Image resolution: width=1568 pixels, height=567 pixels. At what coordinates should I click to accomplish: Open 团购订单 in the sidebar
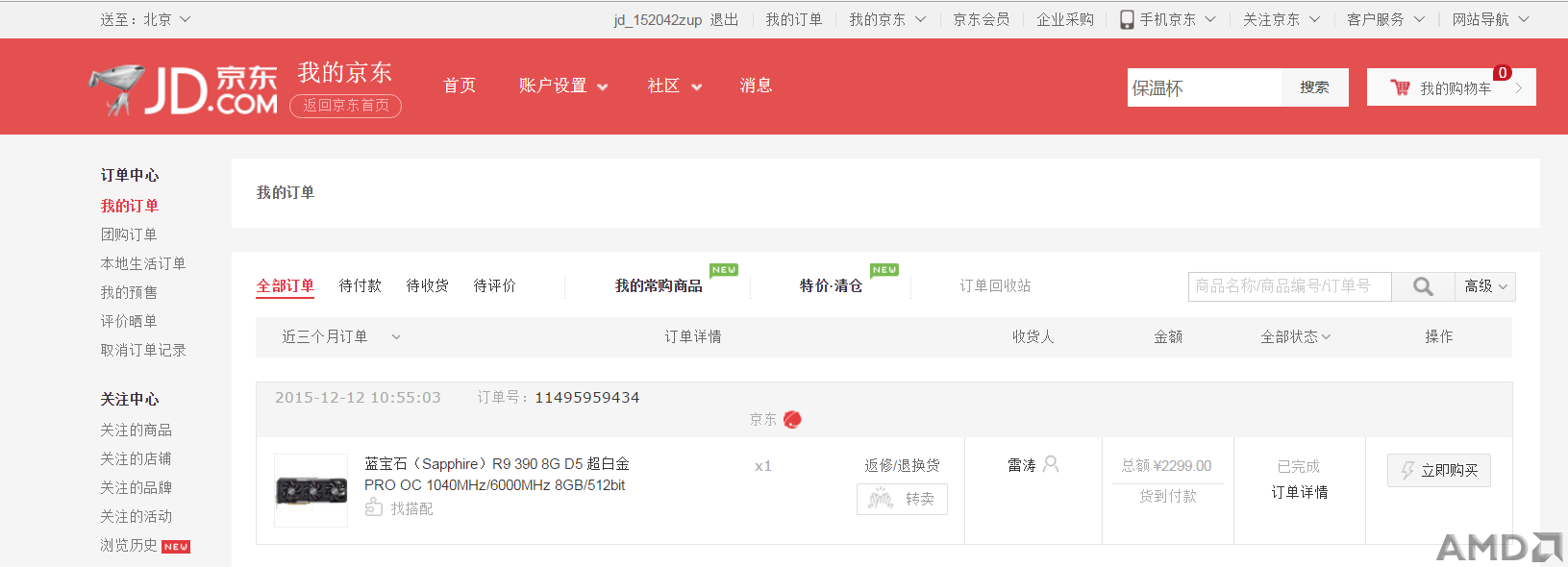pos(129,234)
